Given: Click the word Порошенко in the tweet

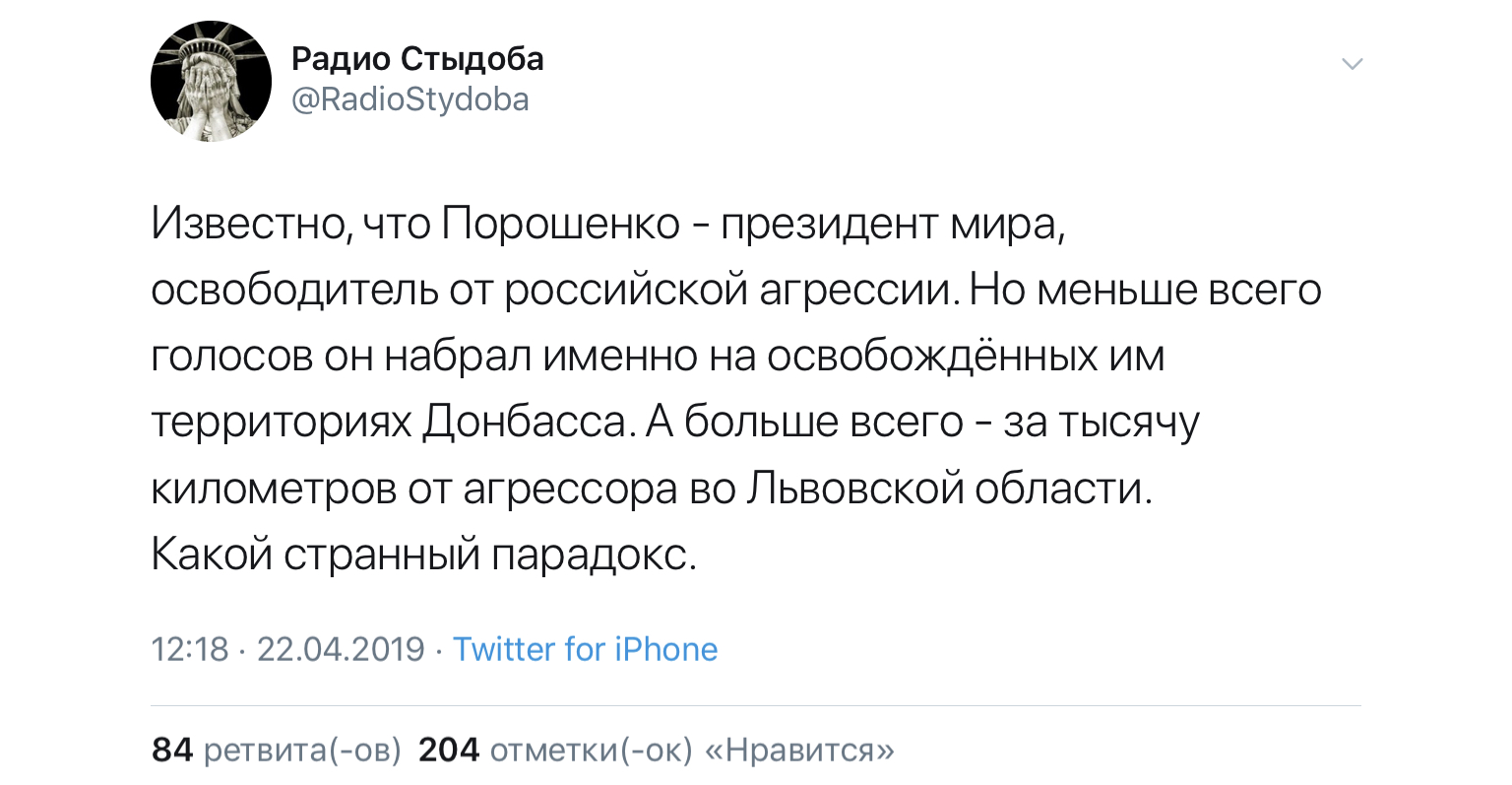Looking at the screenshot, I should coord(561,225).
